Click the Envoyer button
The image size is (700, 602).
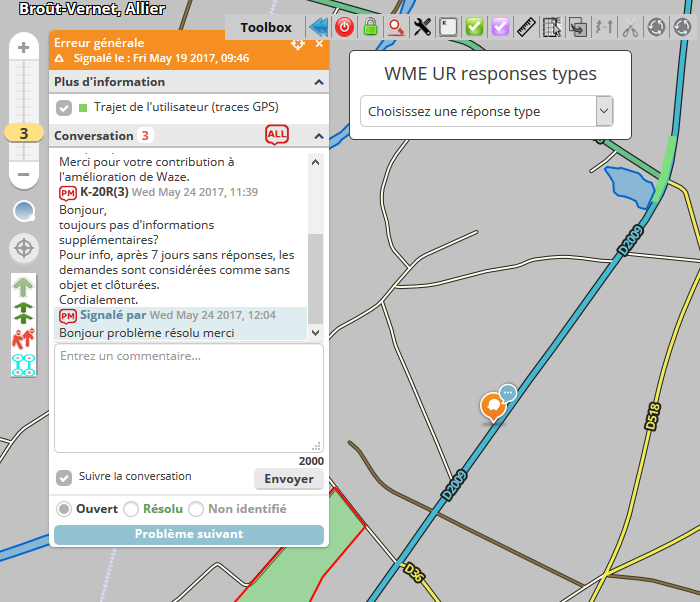[289, 479]
